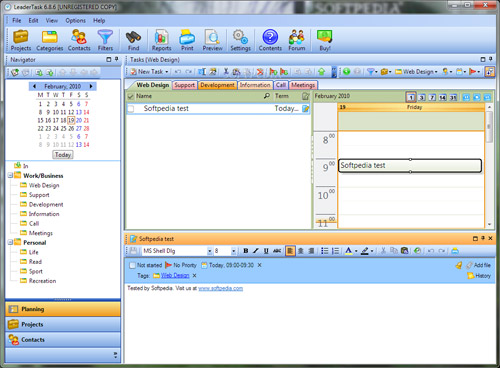
Task: Open Settings from the main toolbar
Action: pos(240,40)
